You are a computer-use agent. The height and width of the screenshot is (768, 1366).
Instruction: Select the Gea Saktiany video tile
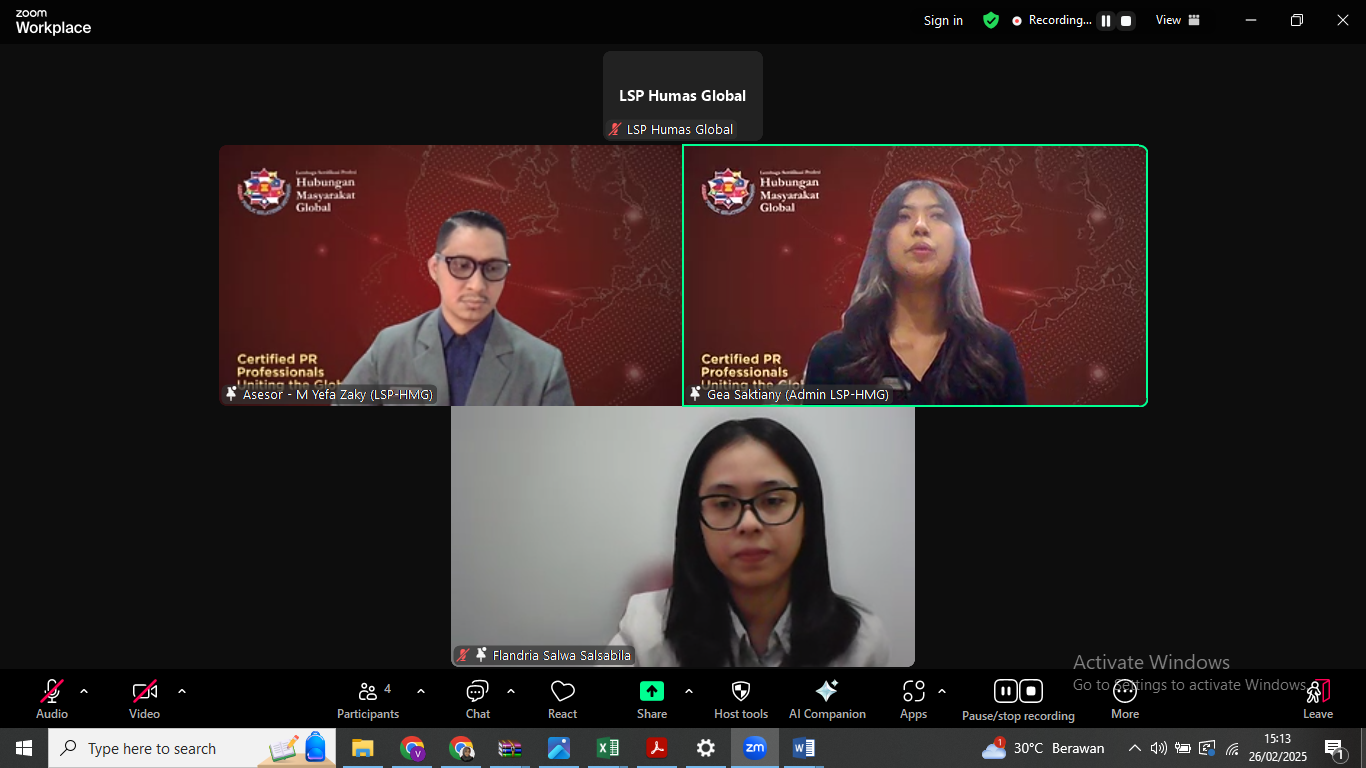915,275
